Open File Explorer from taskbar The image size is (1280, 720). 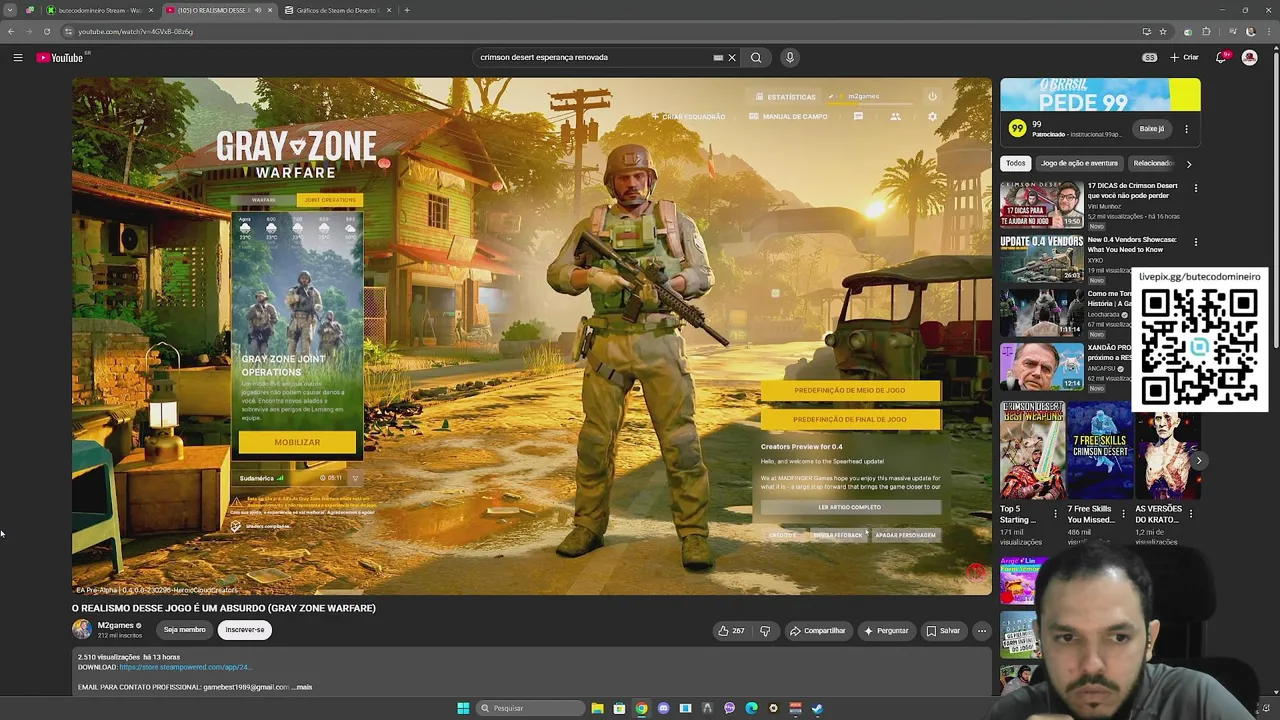[597, 708]
